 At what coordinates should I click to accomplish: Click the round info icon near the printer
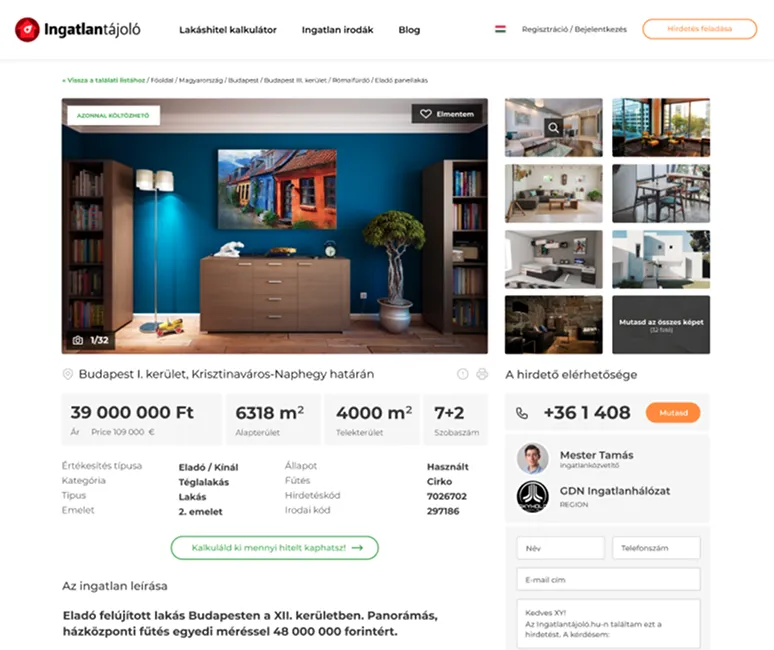pos(463,374)
